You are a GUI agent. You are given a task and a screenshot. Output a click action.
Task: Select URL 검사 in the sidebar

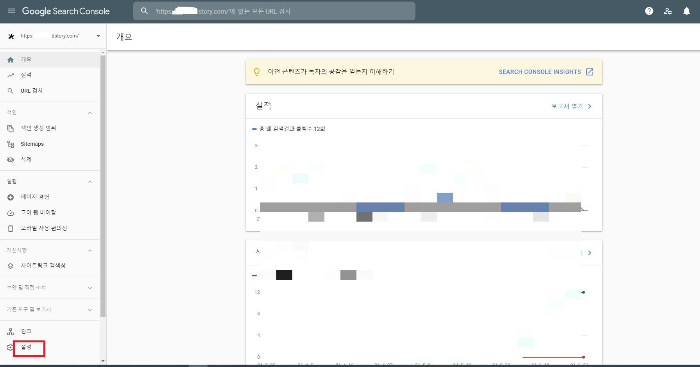(50, 91)
